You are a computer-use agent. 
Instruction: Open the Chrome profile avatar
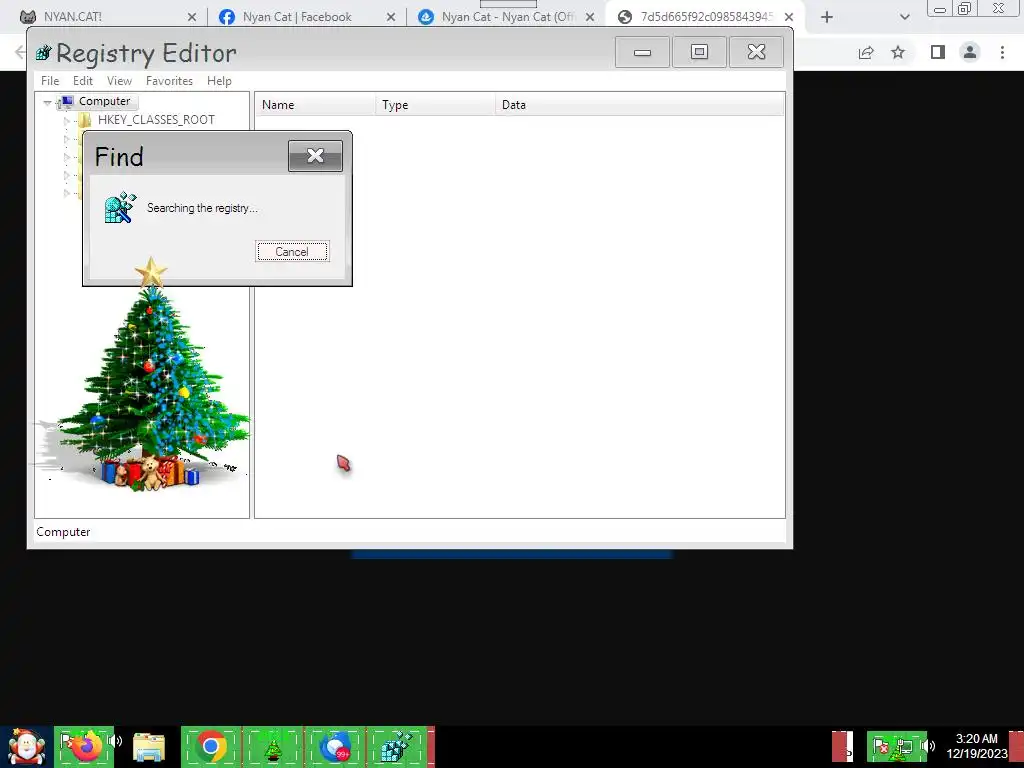[970, 52]
